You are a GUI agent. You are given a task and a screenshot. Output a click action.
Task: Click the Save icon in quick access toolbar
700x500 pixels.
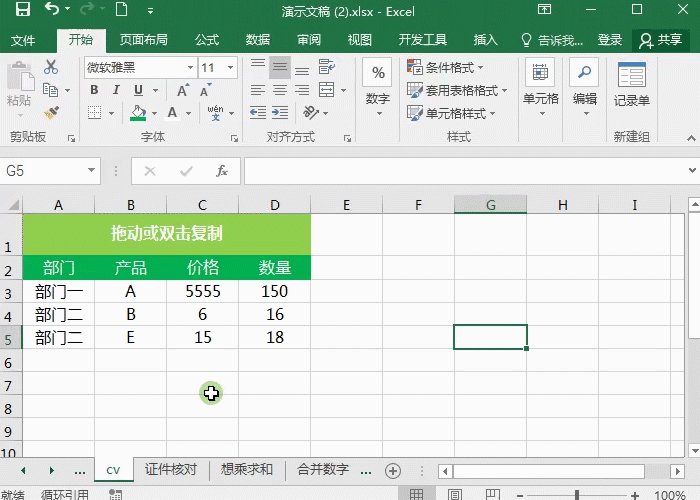pos(23,9)
